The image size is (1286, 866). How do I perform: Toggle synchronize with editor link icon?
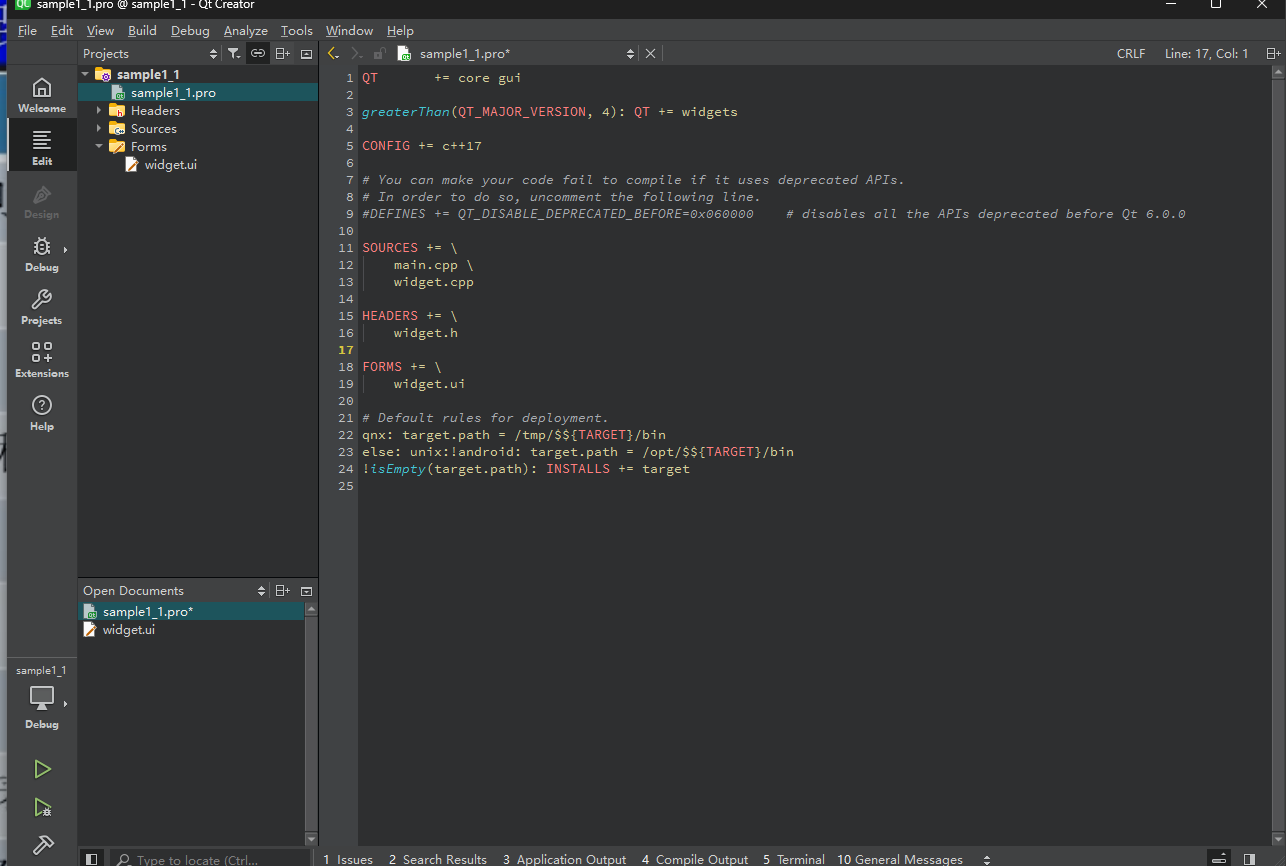click(258, 54)
